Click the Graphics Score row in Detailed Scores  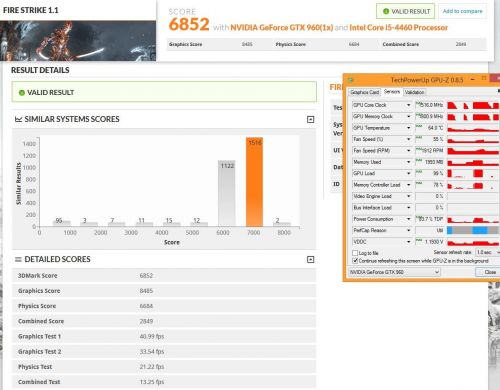pos(164,291)
